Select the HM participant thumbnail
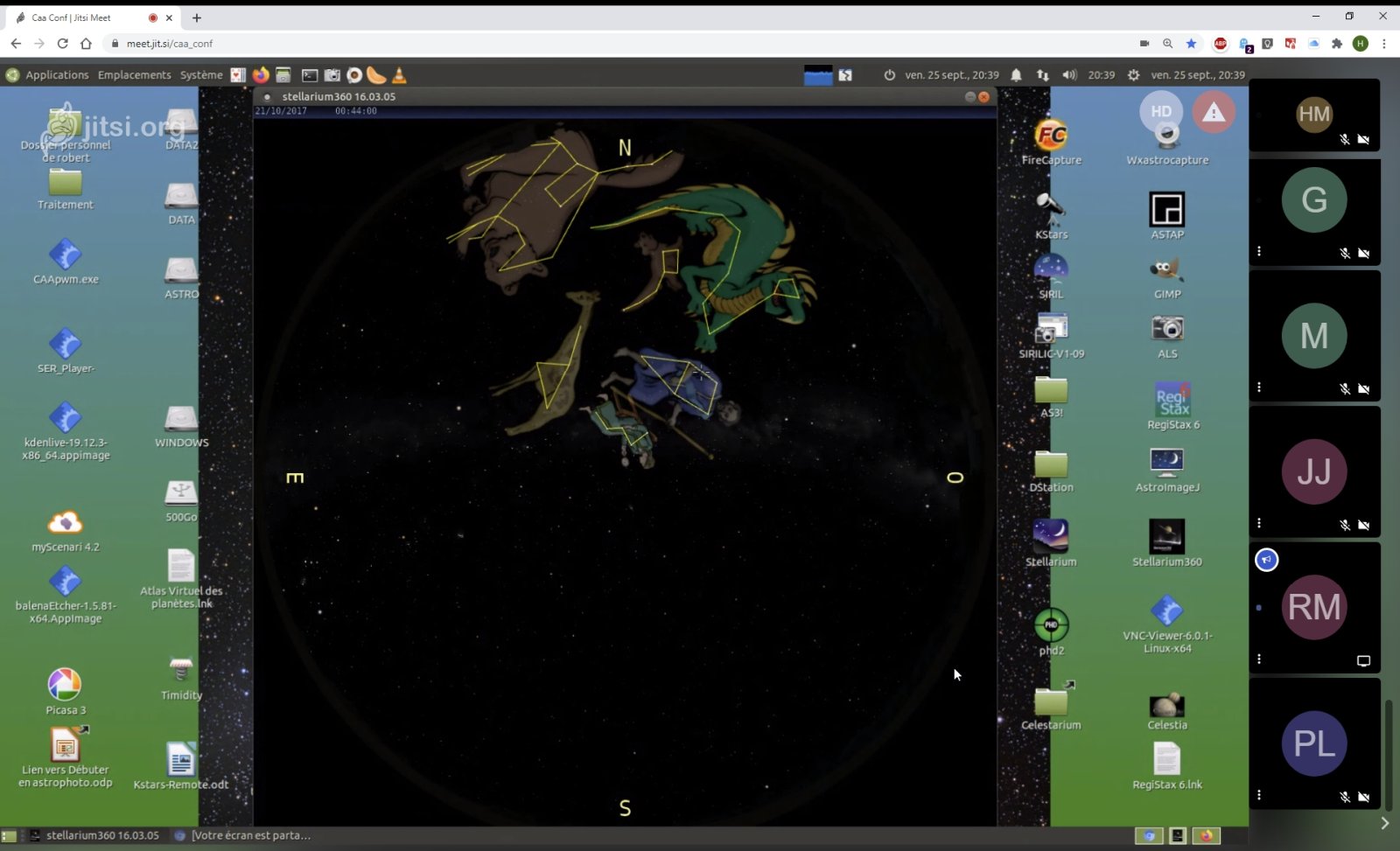This screenshot has width=1400, height=851. pos(1314,115)
